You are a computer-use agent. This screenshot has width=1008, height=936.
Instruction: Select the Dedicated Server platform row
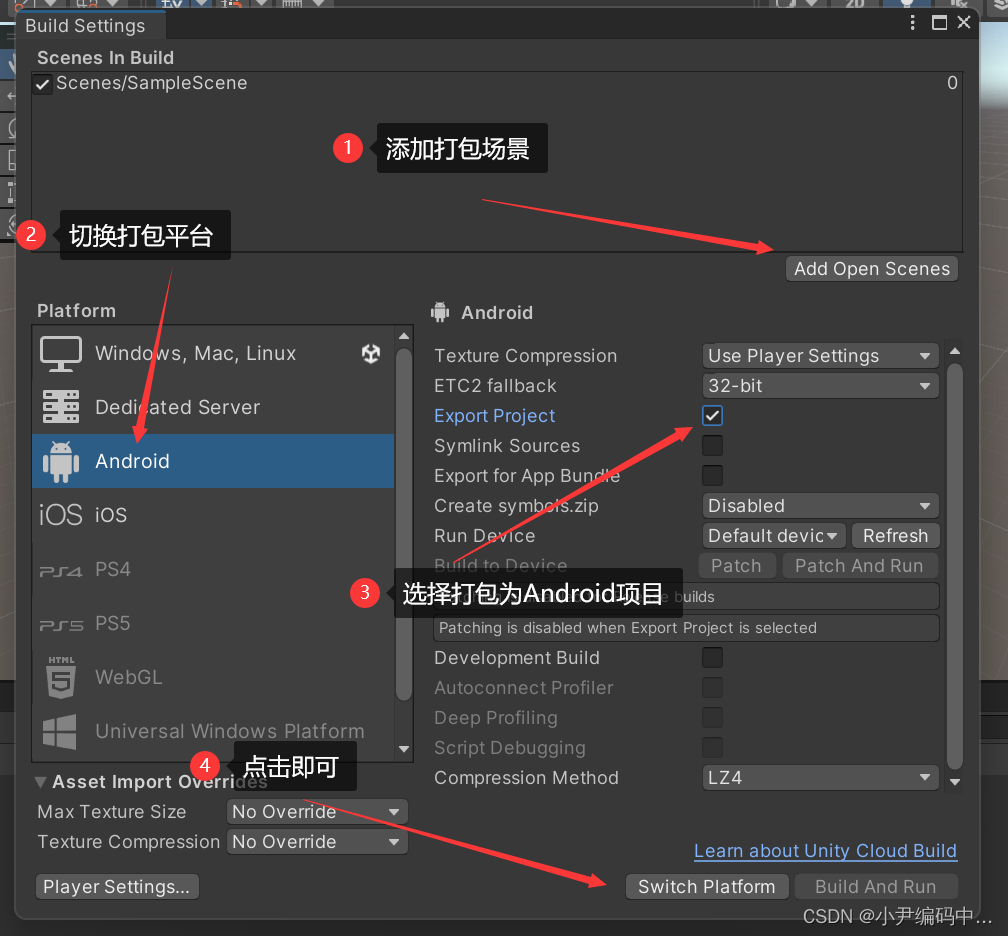(x=213, y=407)
